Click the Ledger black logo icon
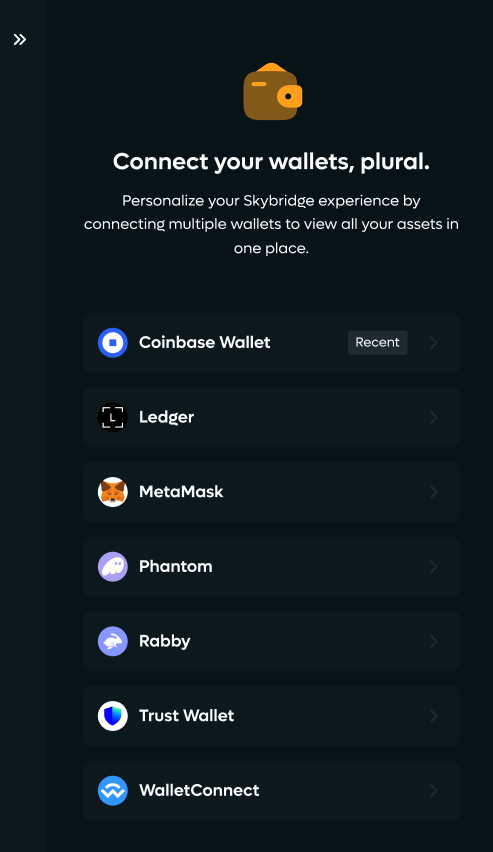493x852 pixels. click(113, 417)
